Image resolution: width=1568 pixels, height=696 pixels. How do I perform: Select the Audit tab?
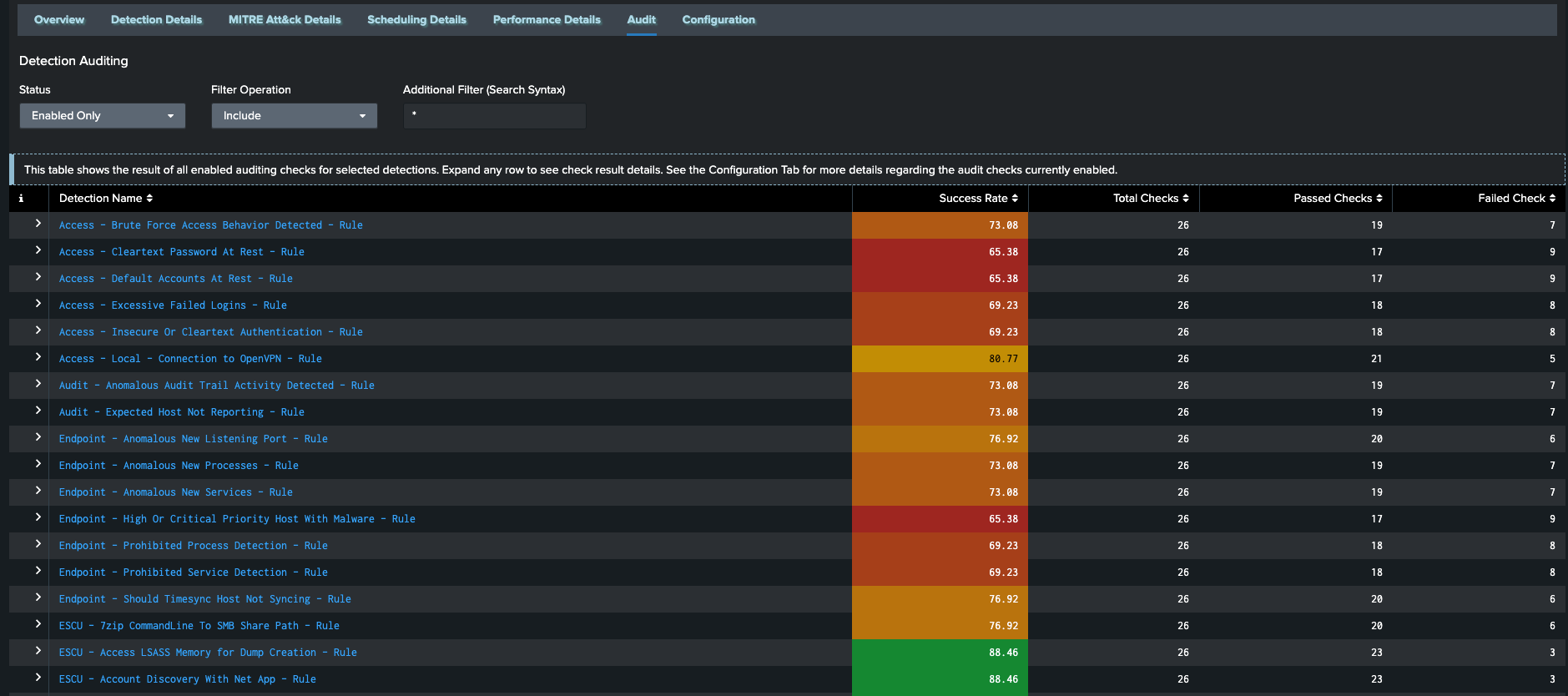[642, 19]
